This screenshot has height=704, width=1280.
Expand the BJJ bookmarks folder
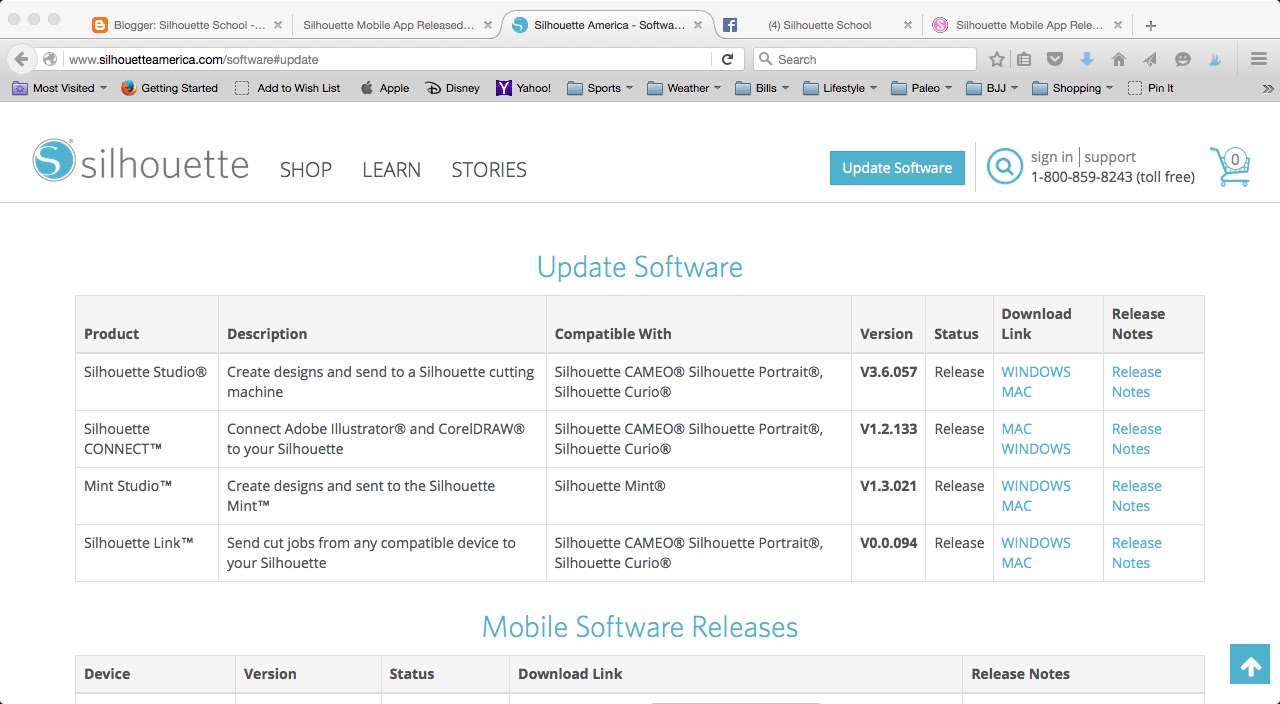pyautogui.click(x=992, y=88)
